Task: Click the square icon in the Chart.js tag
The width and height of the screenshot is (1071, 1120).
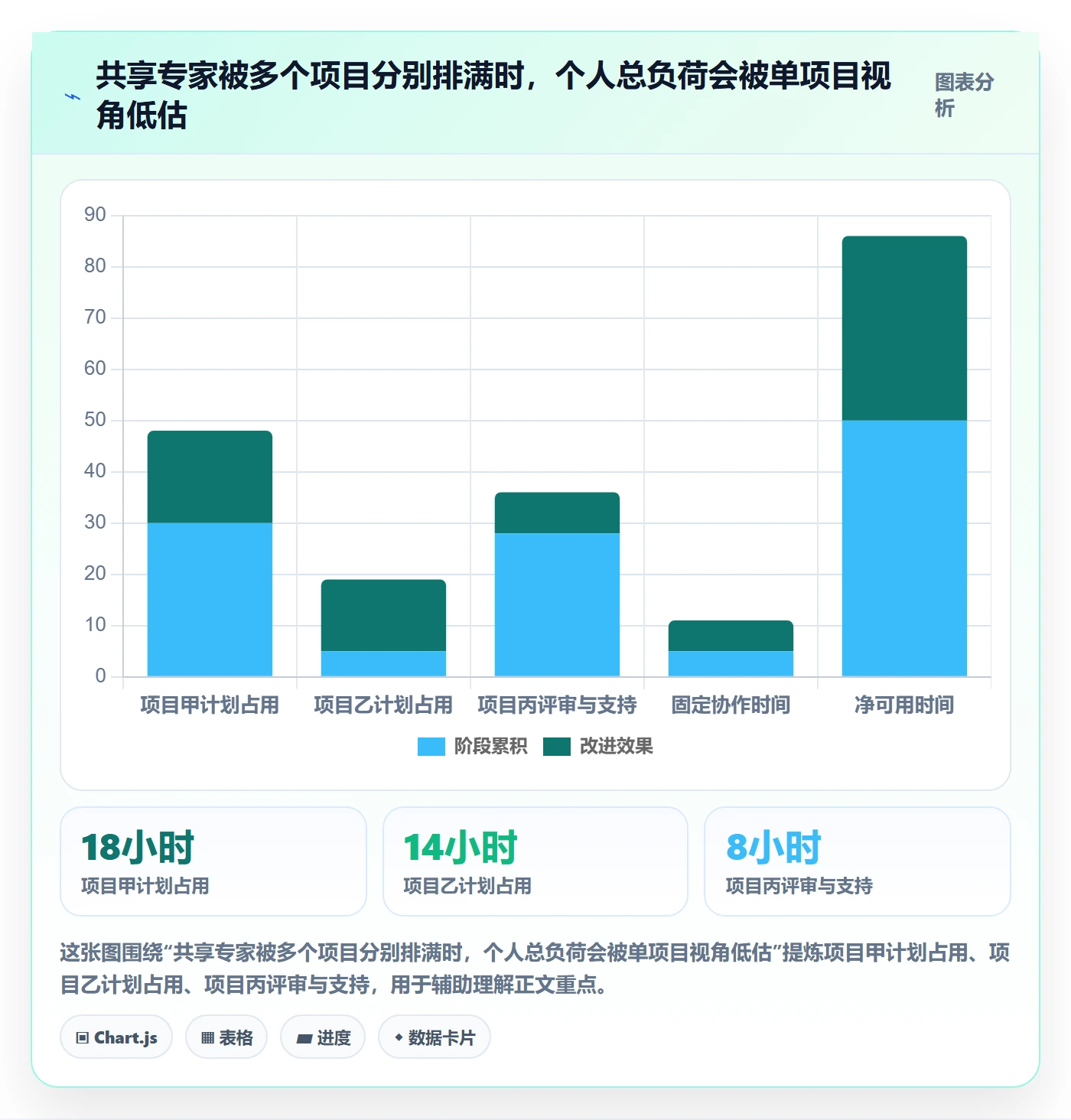Action: coord(83,1038)
